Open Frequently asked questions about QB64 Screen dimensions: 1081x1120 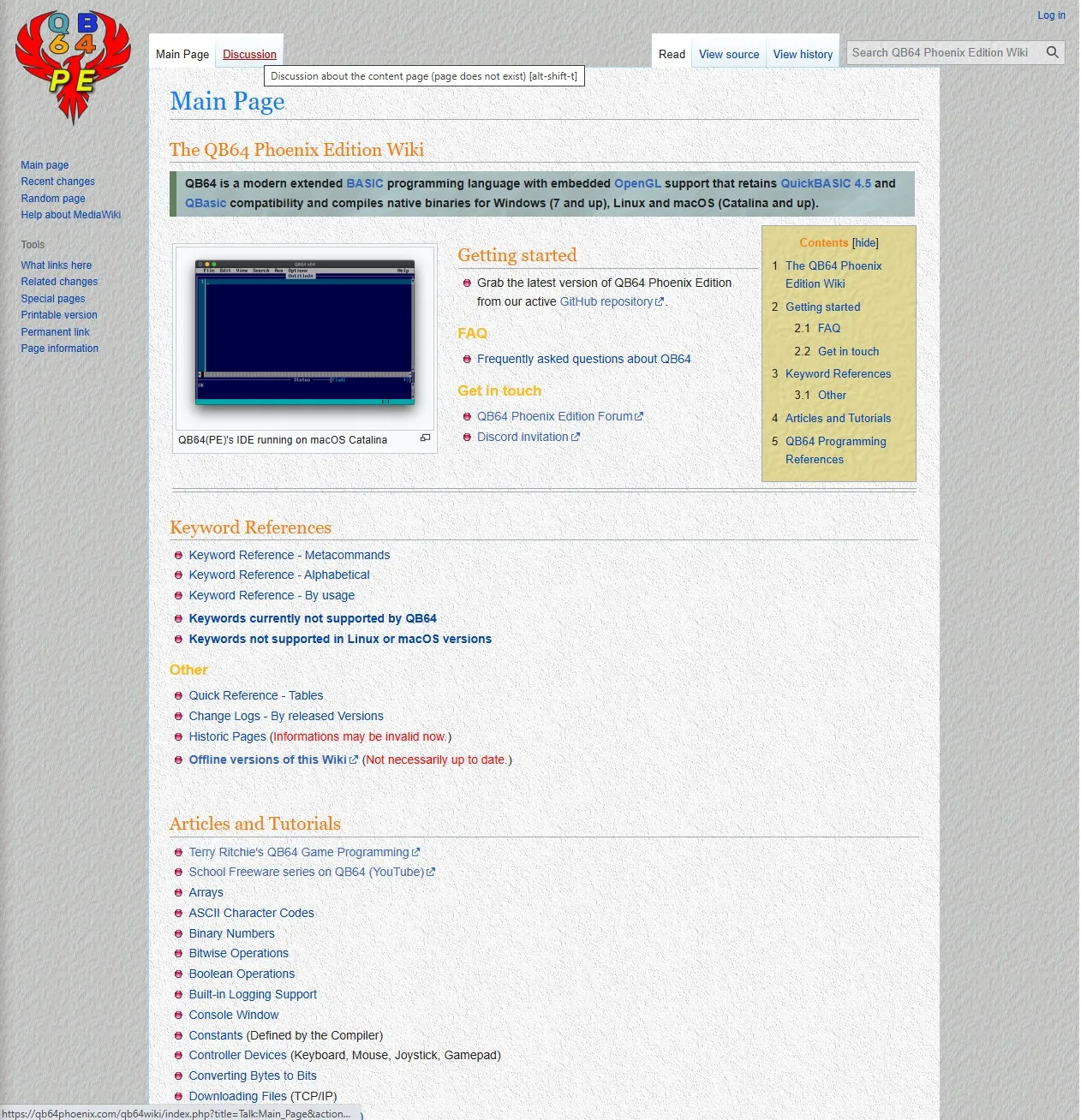tap(583, 359)
